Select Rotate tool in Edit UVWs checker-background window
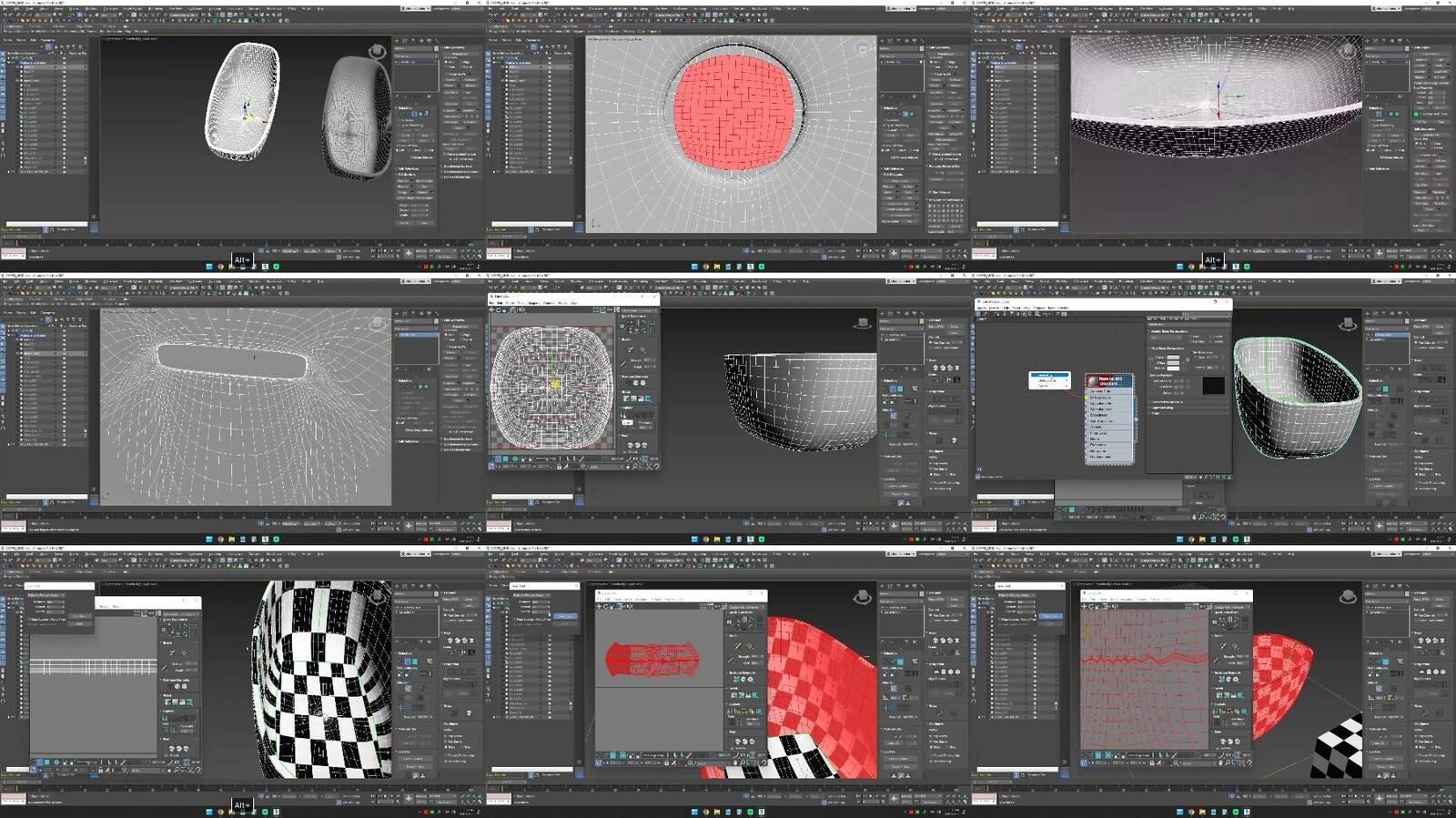 click(x=500, y=310)
